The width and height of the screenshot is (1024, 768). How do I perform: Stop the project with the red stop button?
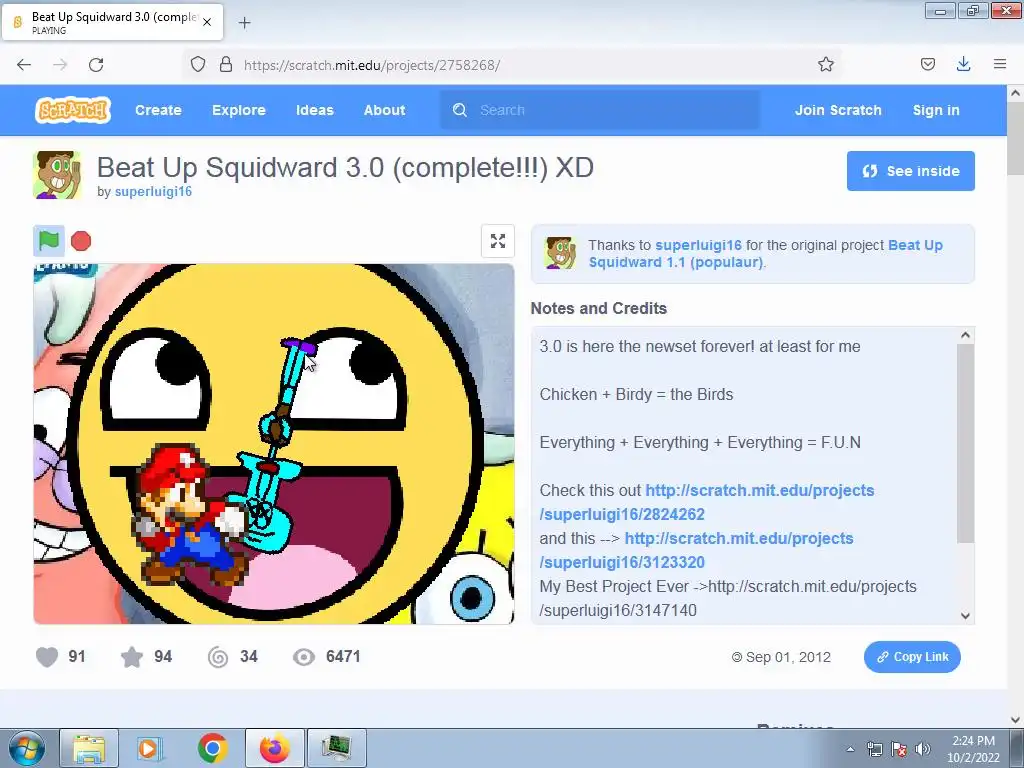click(x=81, y=241)
